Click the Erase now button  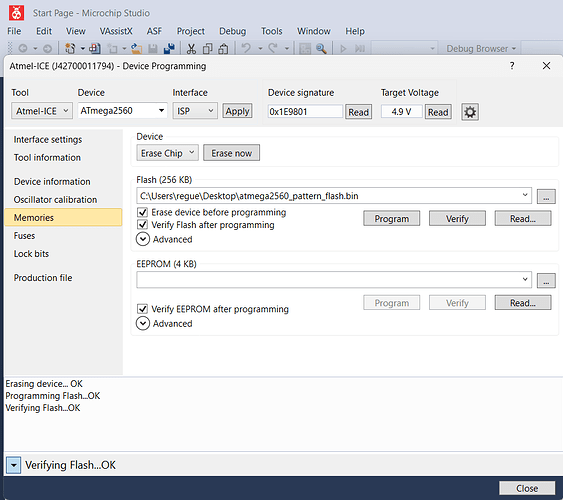(x=231, y=153)
